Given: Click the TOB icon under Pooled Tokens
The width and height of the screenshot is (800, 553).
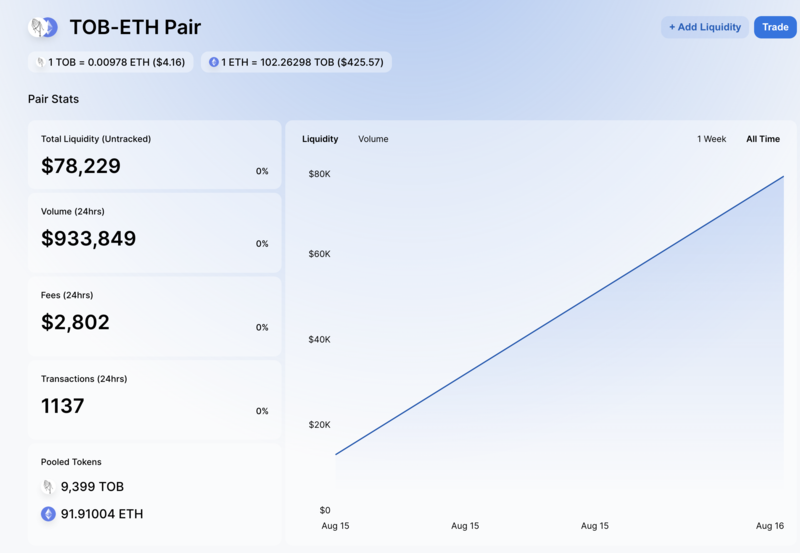Looking at the screenshot, I should pyautogui.click(x=48, y=487).
